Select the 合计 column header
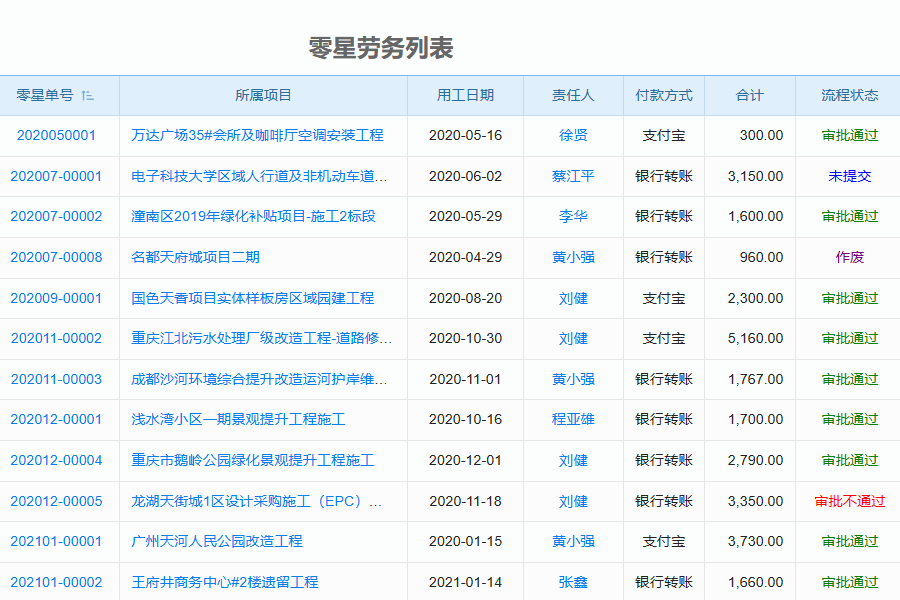The width and height of the screenshot is (900, 600). [750, 95]
